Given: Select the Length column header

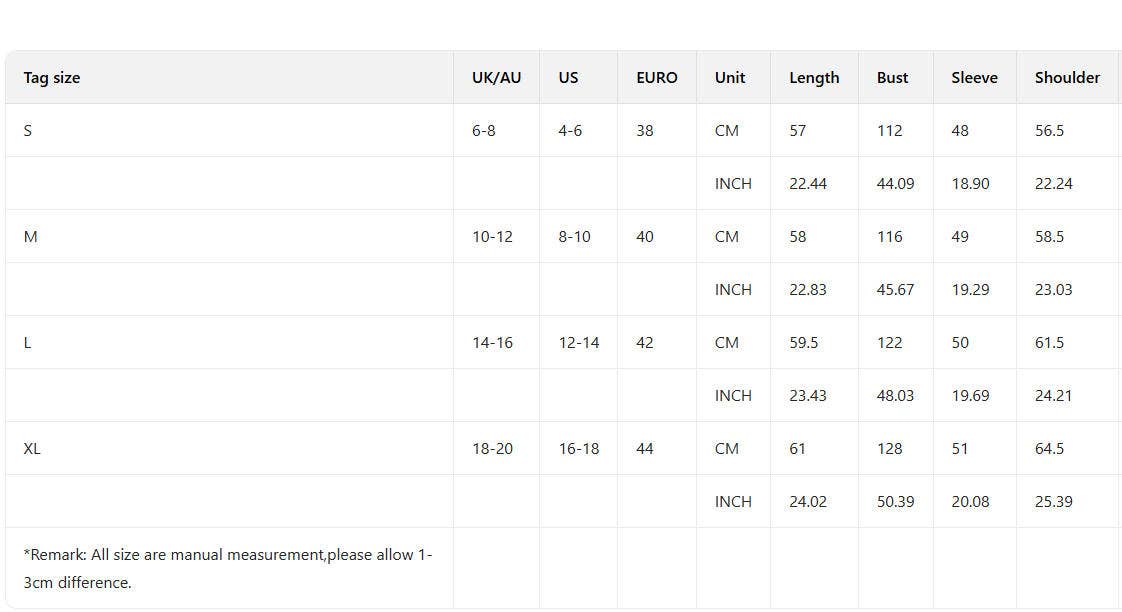Looking at the screenshot, I should 814,78.
